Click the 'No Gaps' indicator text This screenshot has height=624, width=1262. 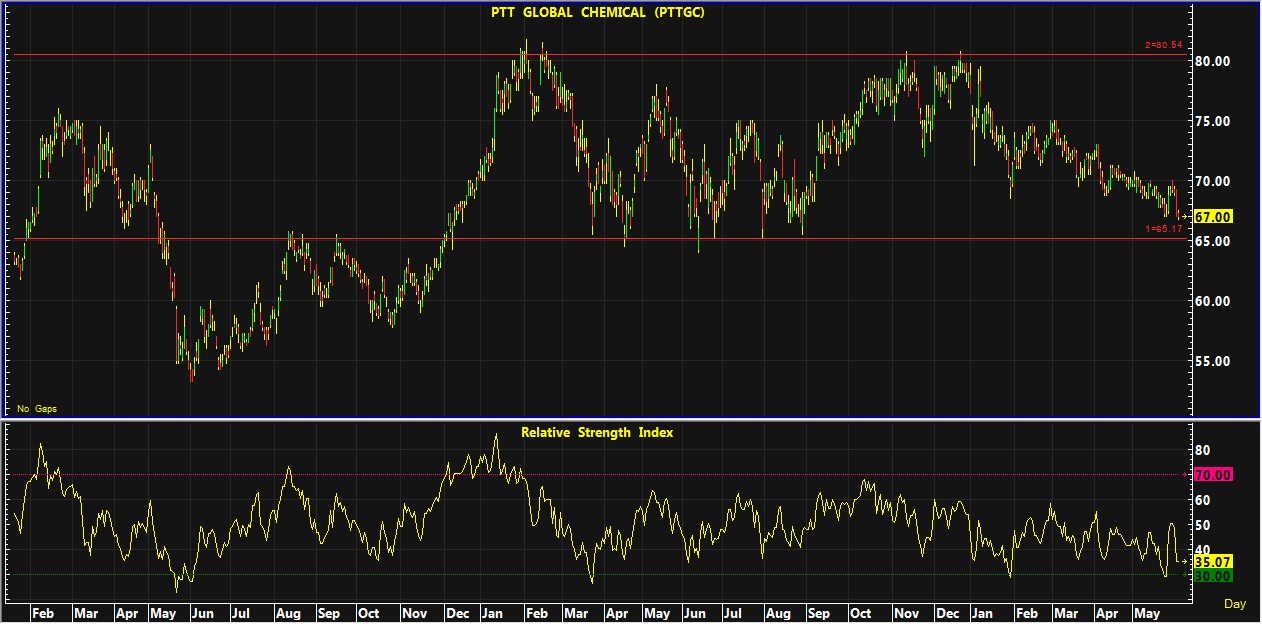click(x=36, y=409)
